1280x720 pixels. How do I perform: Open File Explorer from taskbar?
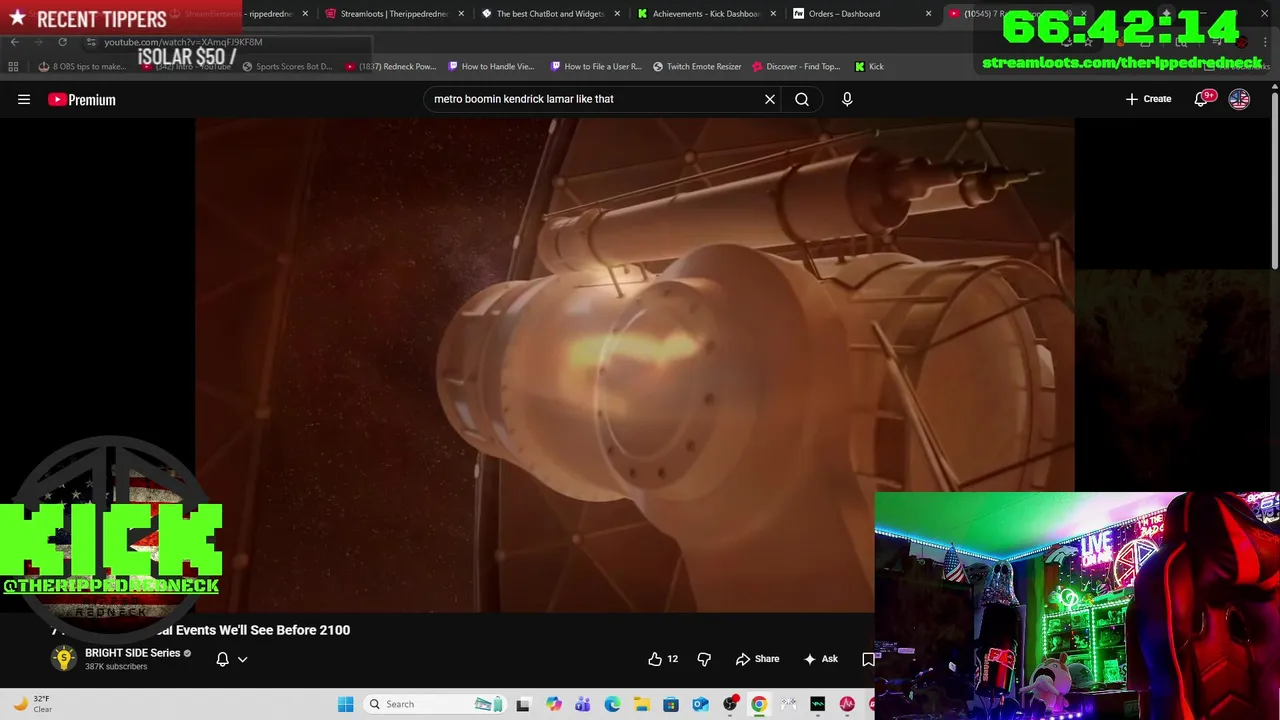[x=642, y=704]
